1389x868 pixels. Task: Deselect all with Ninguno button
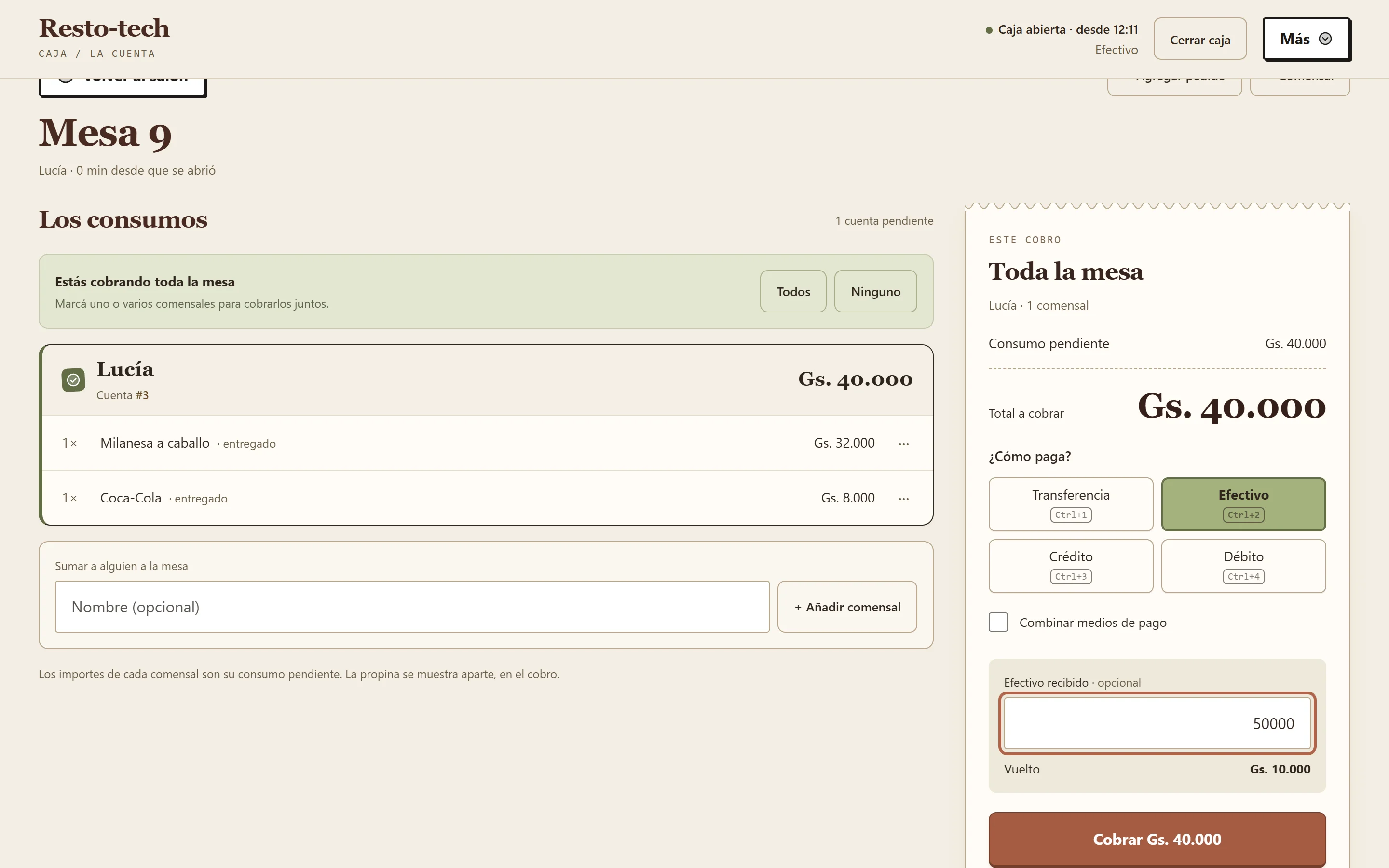coord(875,292)
